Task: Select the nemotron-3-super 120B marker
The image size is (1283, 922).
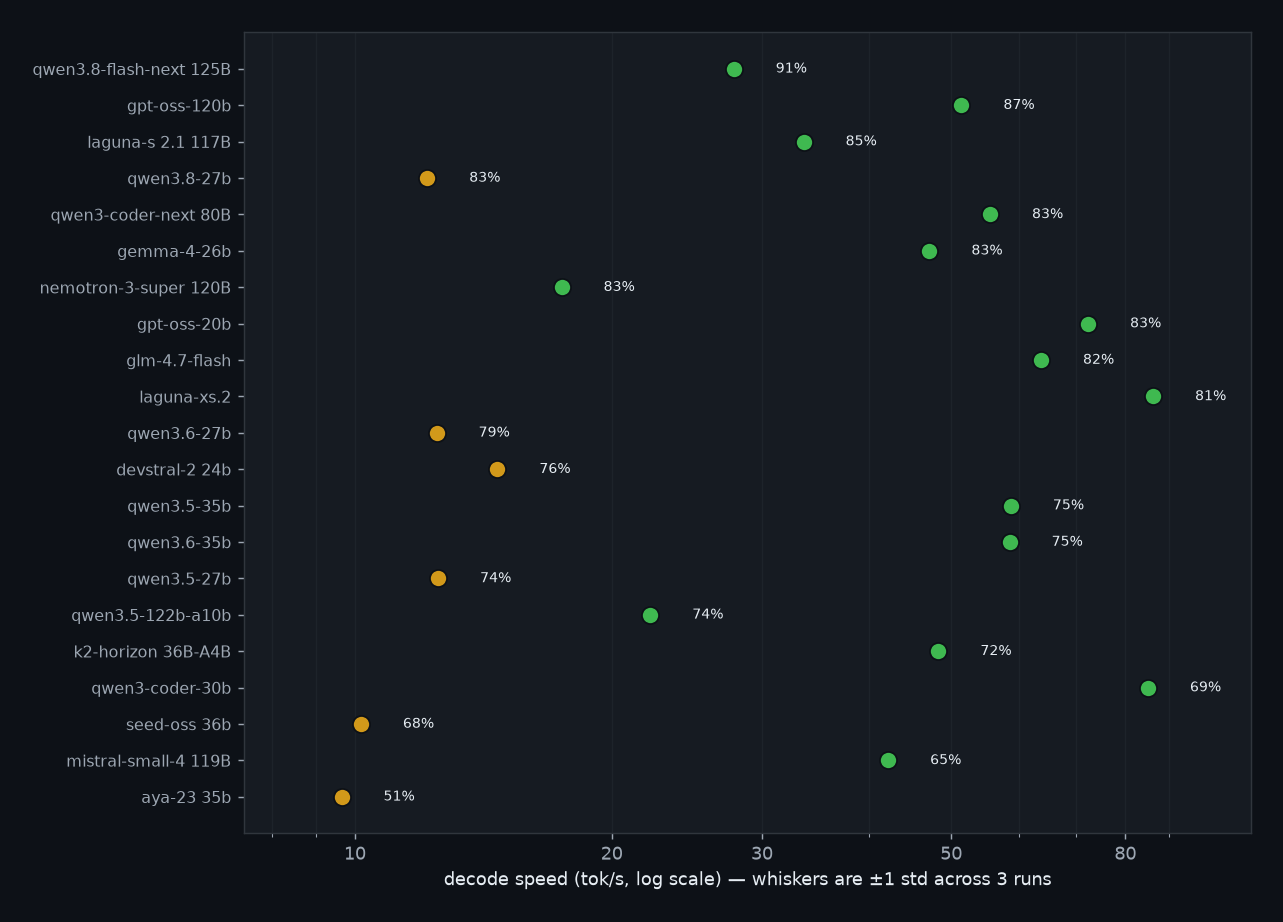Action: [562, 287]
